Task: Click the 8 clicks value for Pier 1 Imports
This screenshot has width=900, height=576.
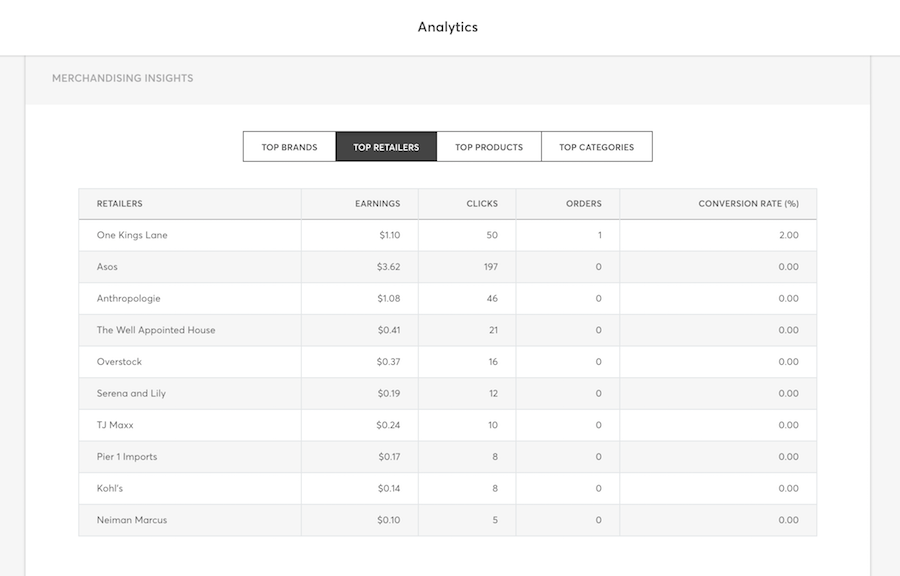Action: click(x=495, y=457)
